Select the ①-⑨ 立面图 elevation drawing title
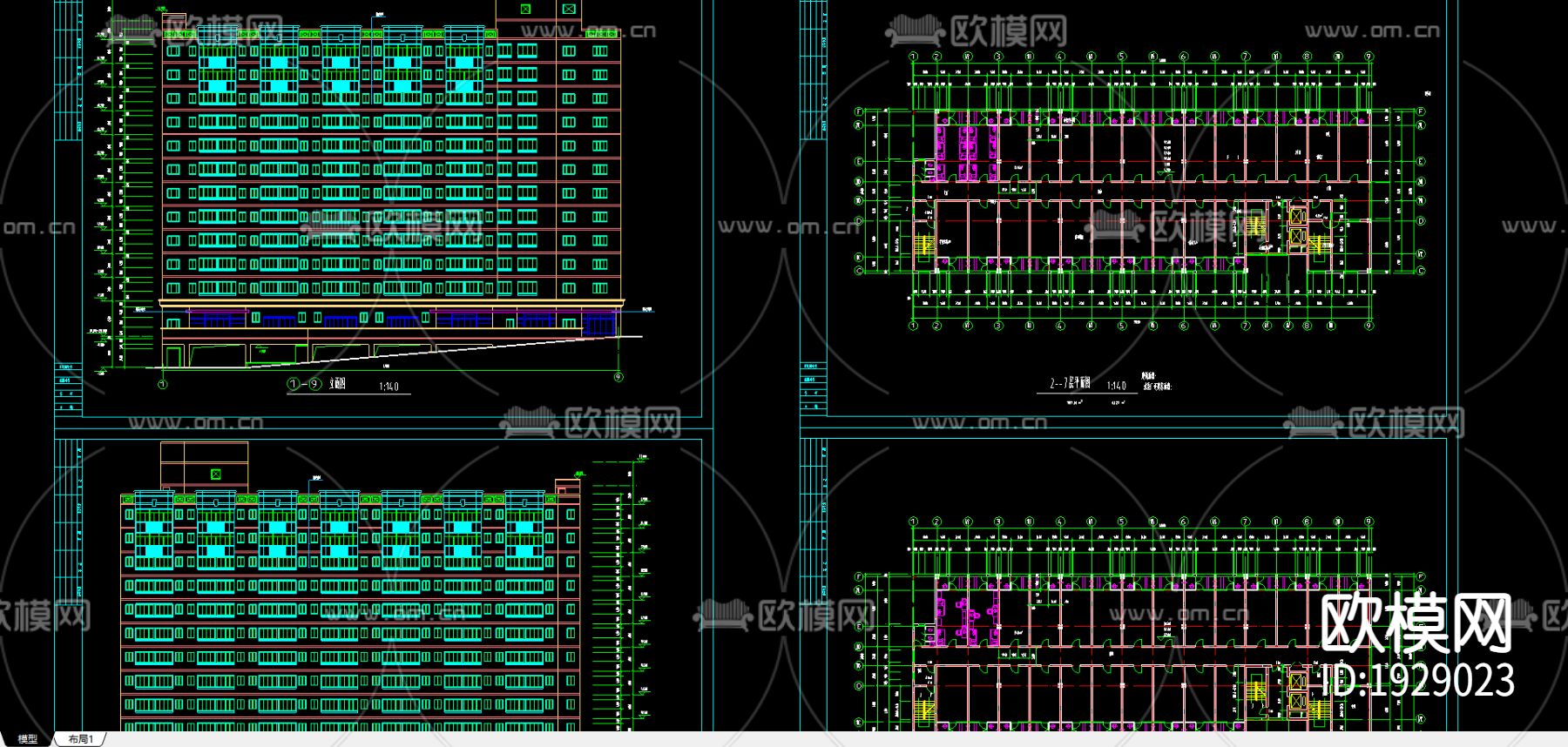The width and height of the screenshot is (1568, 747). click(x=317, y=383)
